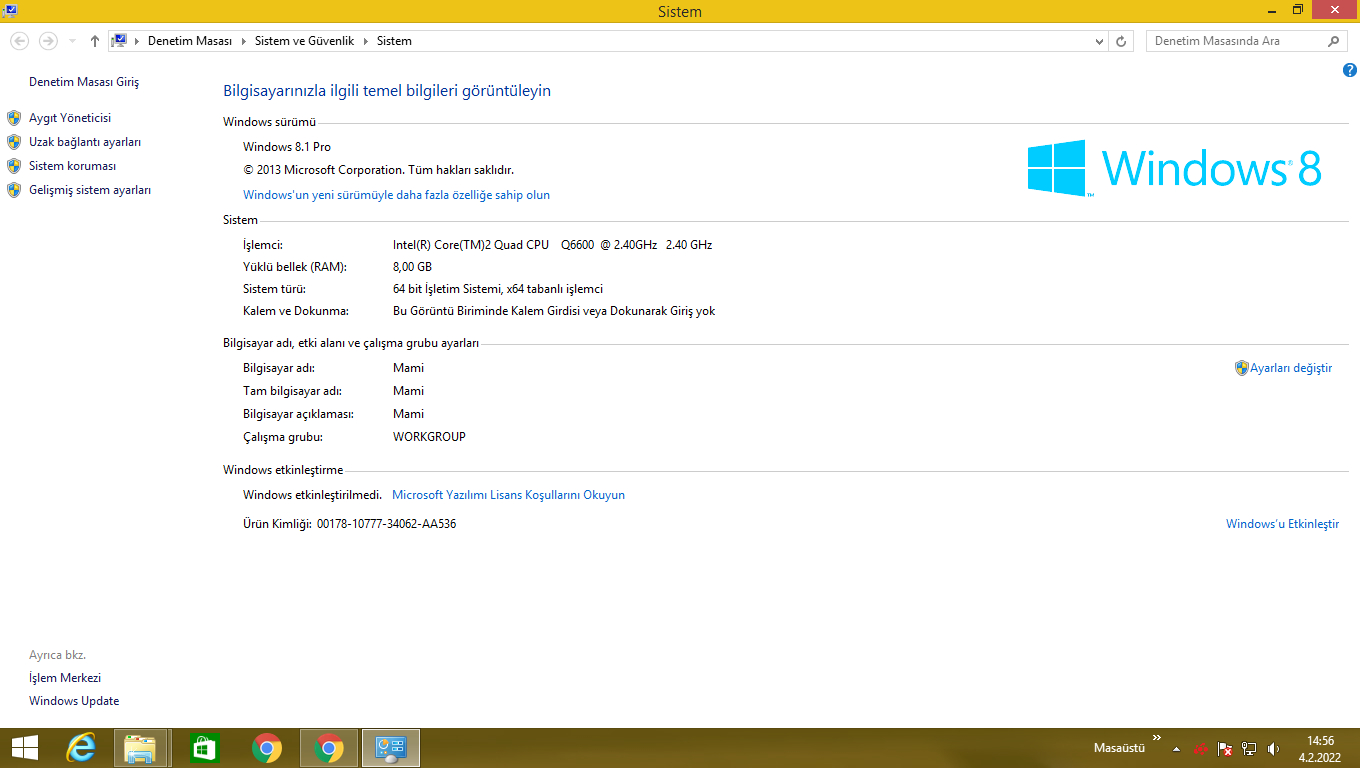Click the product ID 00178-10777-34062-AA536

(386, 524)
